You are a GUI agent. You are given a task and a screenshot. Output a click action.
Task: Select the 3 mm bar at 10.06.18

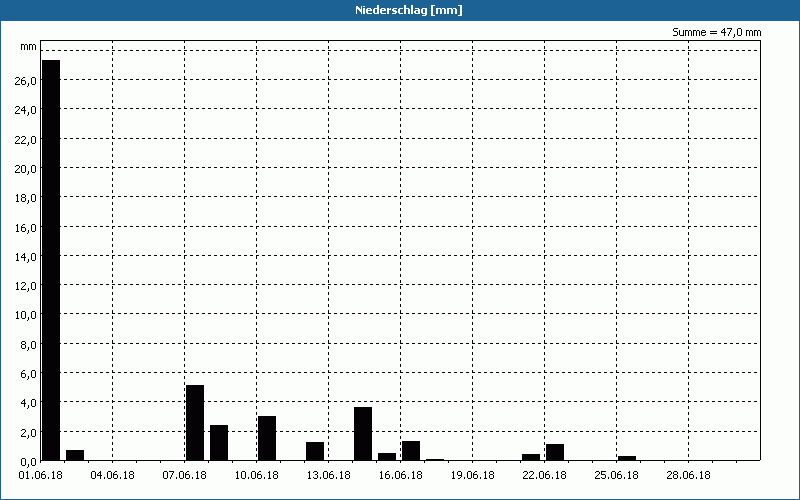tap(267, 438)
